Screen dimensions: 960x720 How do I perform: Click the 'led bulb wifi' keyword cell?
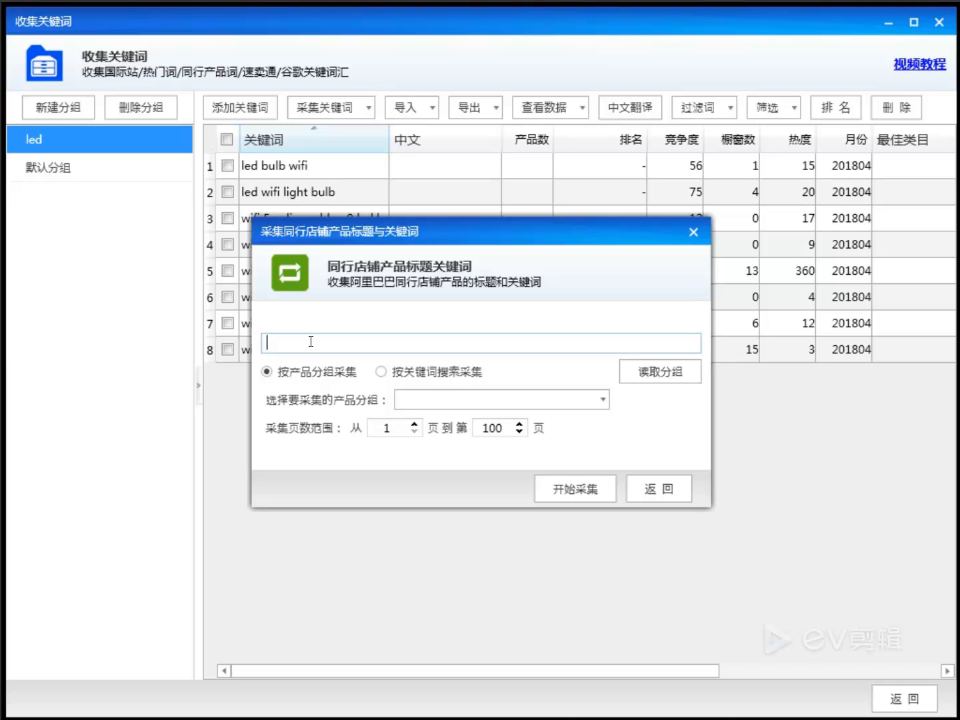click(x=313, y=166)
